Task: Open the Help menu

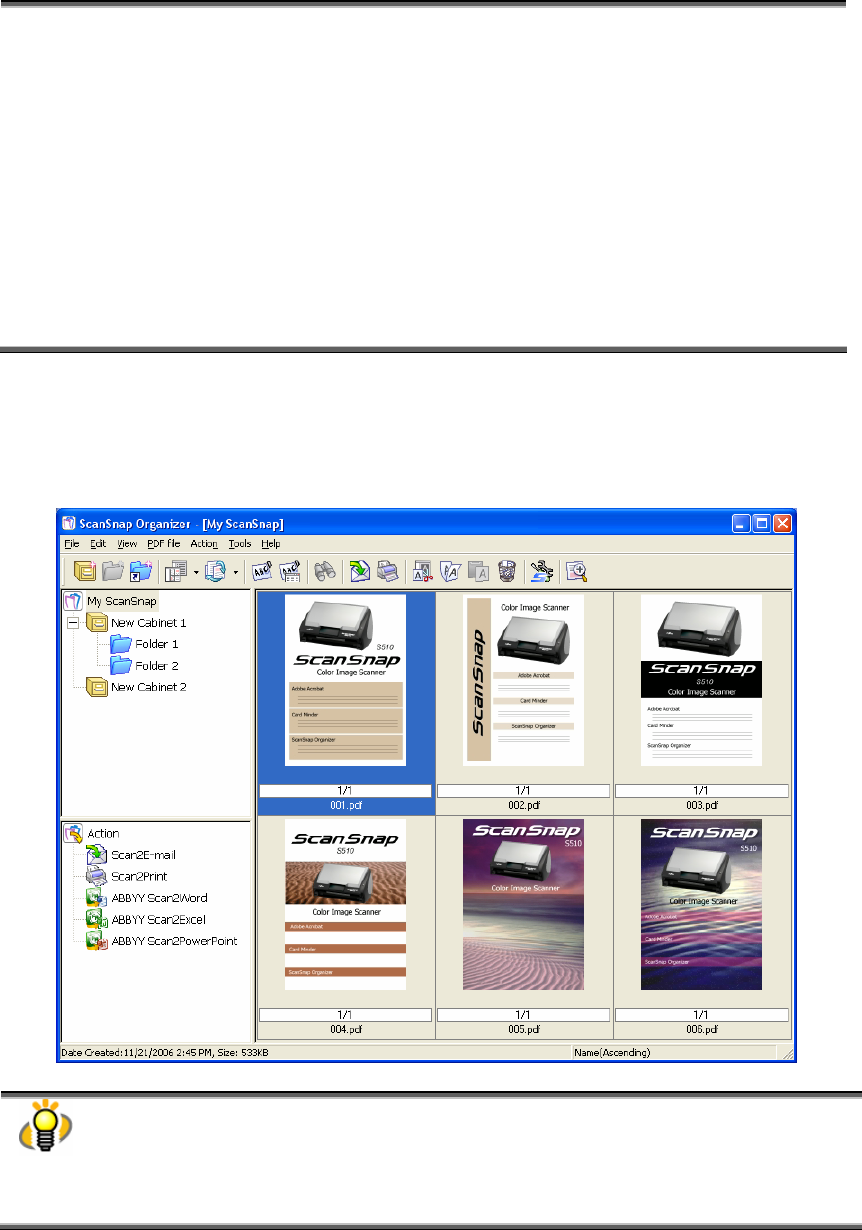Action: tap(272, 544)
